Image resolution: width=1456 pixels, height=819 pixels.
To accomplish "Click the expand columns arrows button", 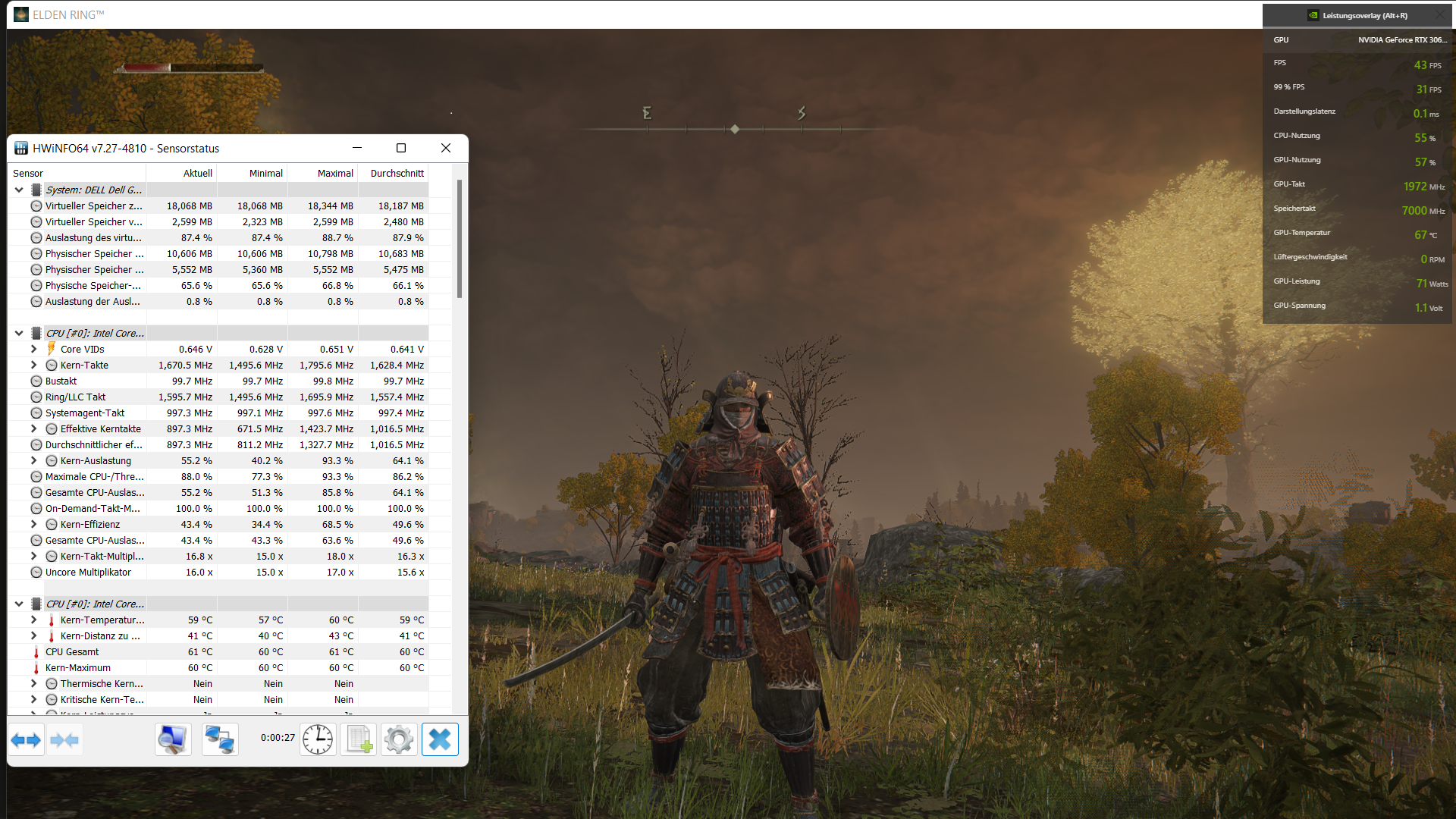I will (x=27, y=740).
